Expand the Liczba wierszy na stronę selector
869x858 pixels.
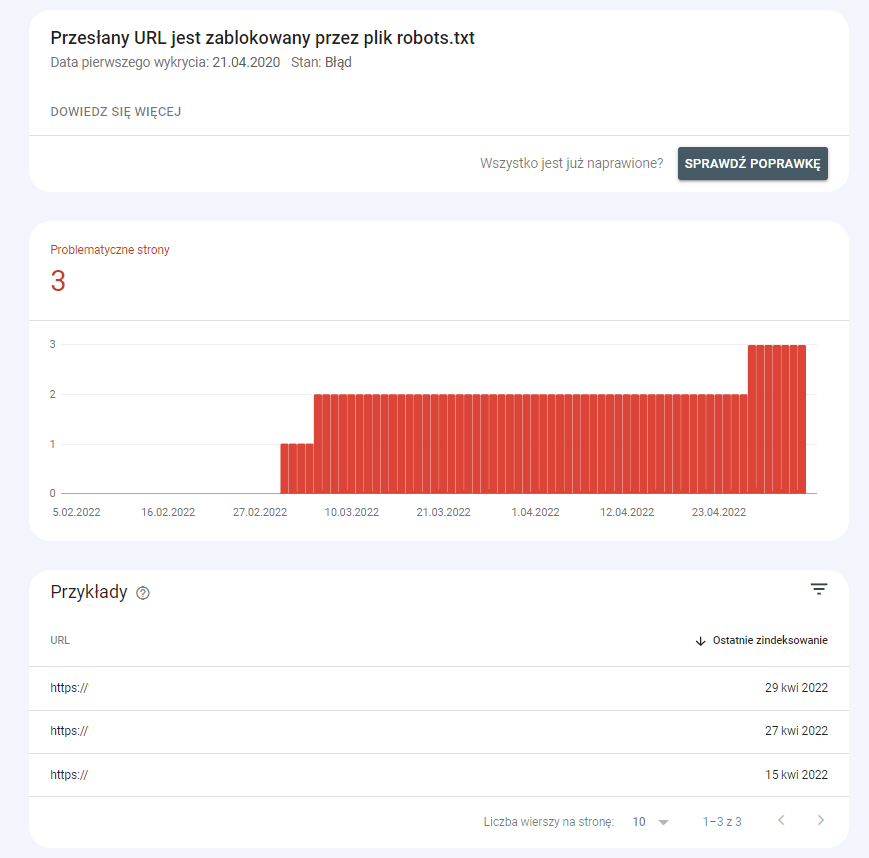click(x=647, y=821)
